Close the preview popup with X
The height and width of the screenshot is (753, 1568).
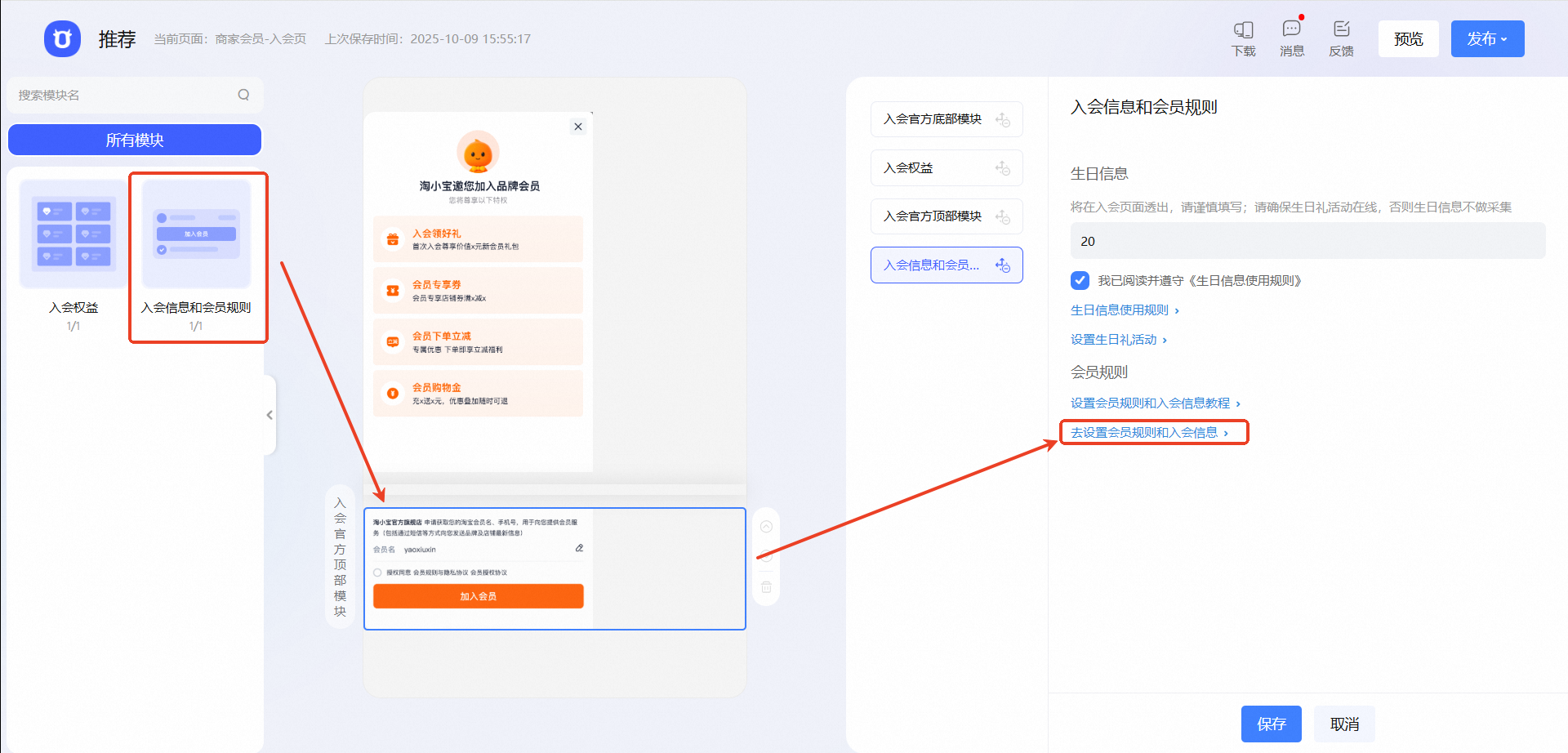point(578,127)
